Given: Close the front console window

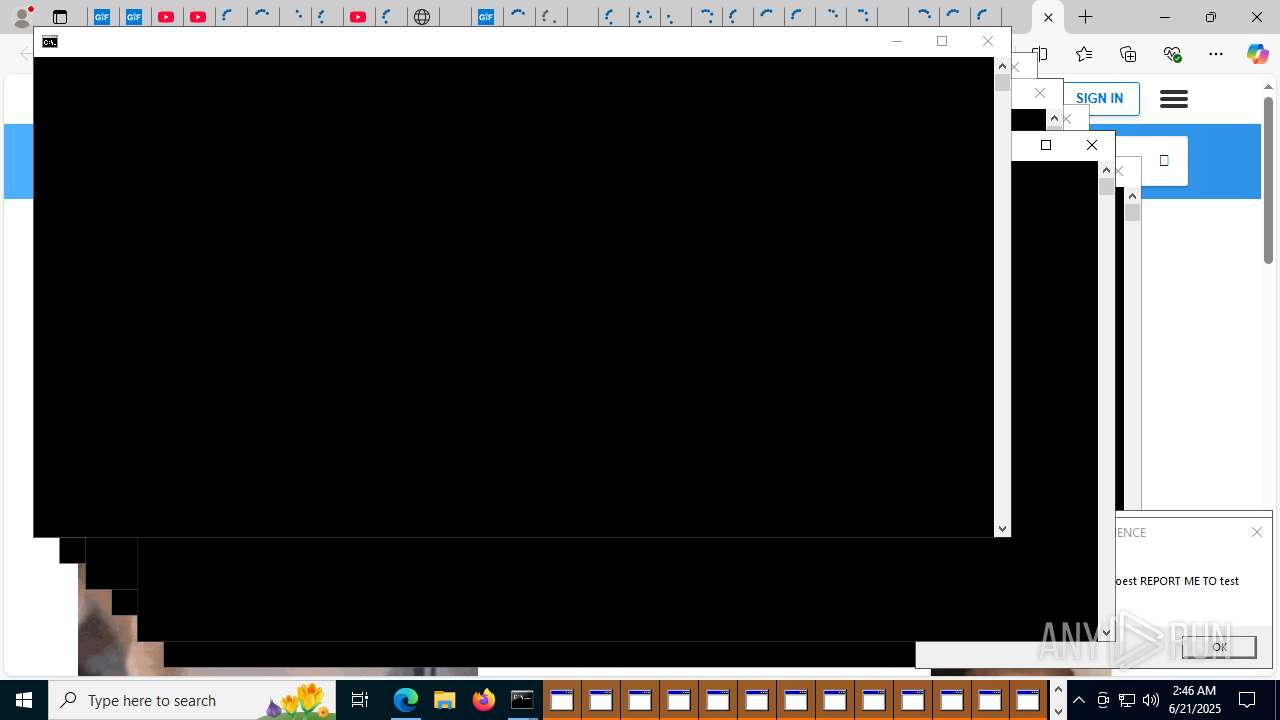Looking at the screenshot, I should coord(988,41).
